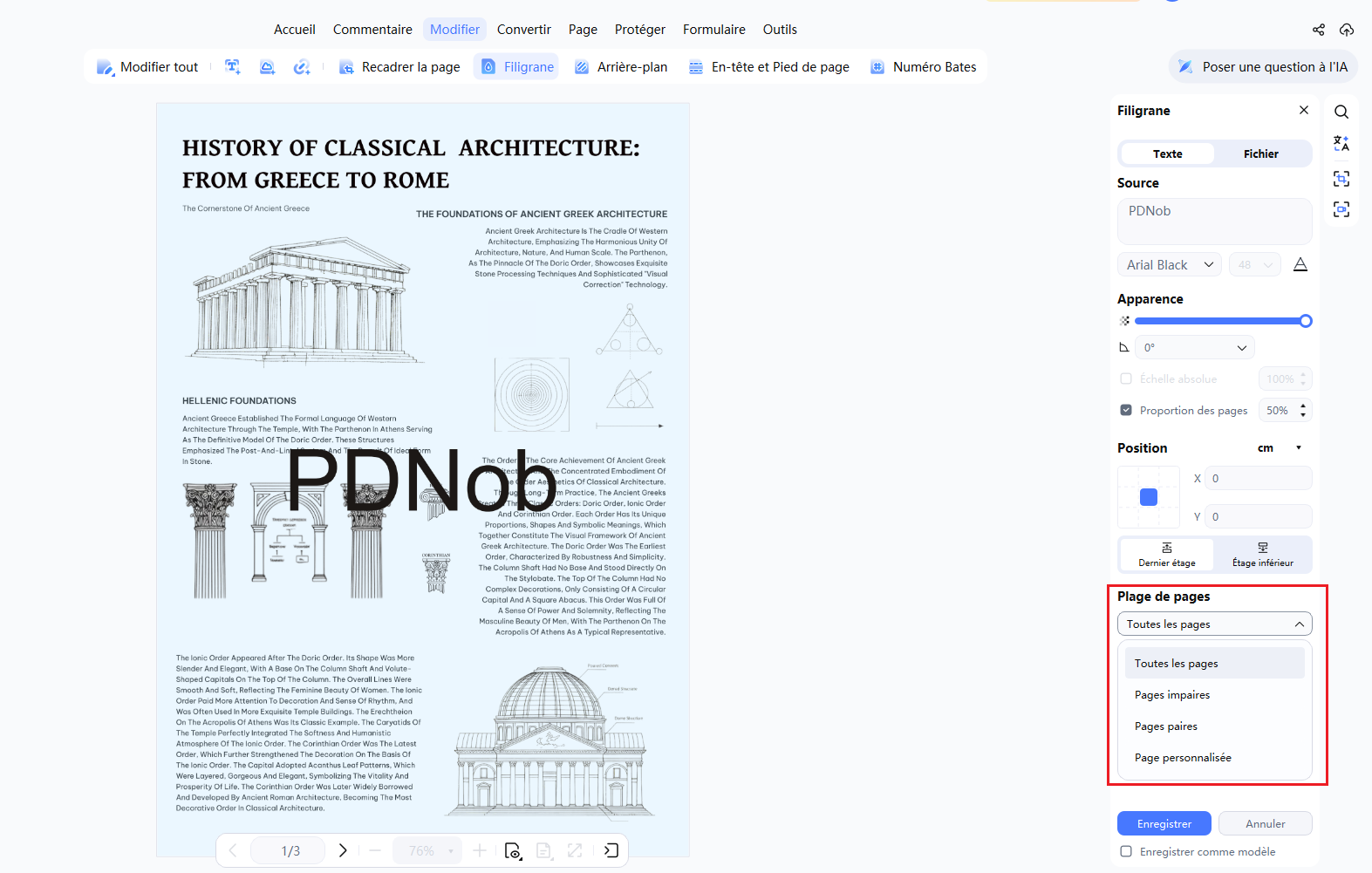Go to the next page arrow
Image resolution: width=1372 pixels, height=873 pixels.
point(343,850)
